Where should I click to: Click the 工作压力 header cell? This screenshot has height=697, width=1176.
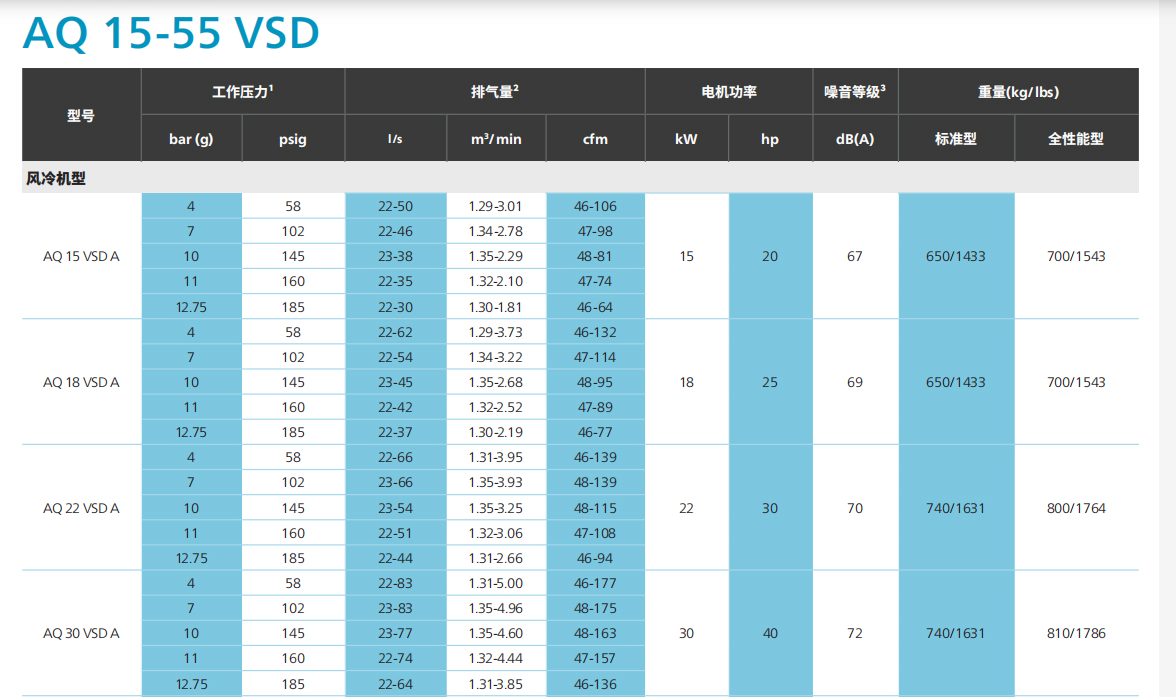pos(243,92)
